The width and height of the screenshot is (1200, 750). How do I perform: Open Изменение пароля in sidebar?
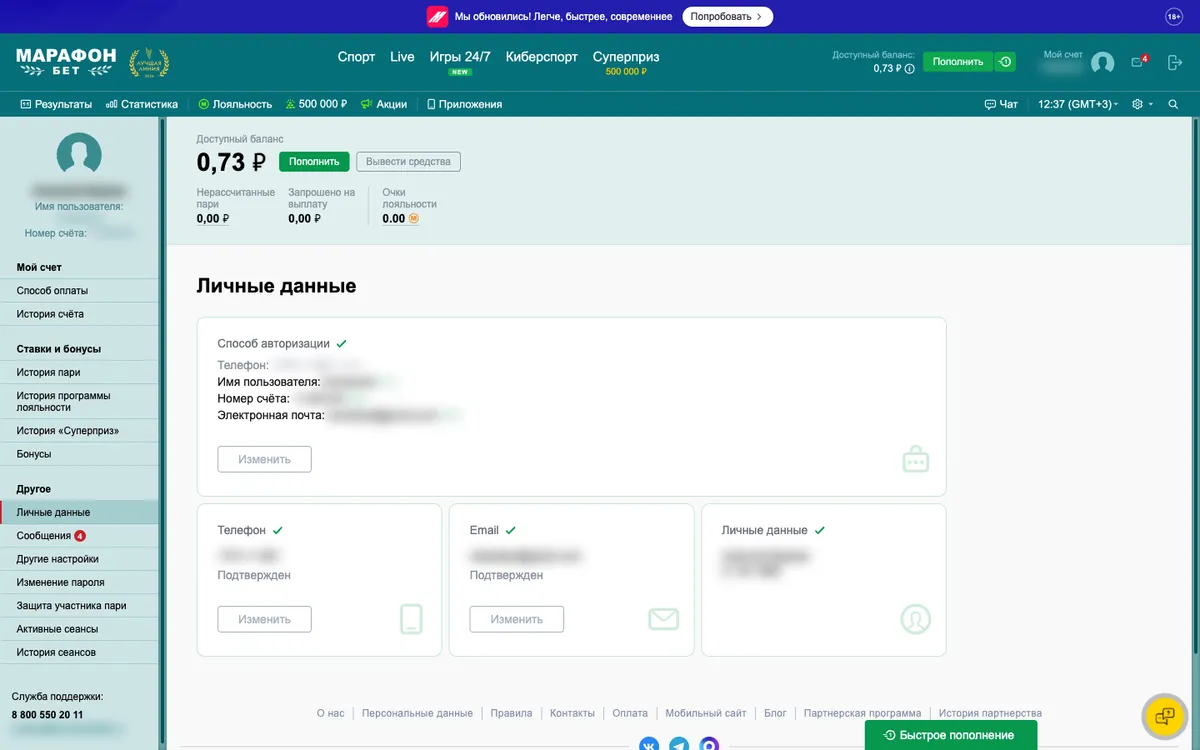pos(79,582)
